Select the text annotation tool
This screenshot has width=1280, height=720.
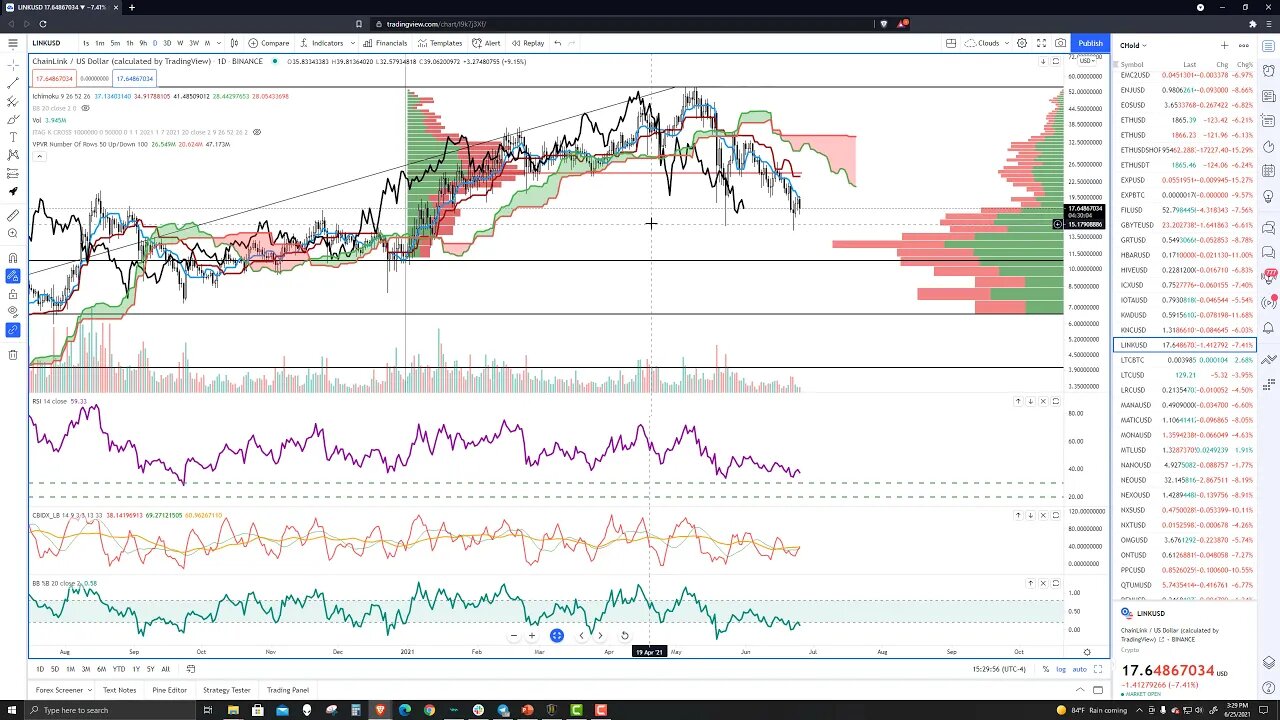[x=13, y=137]
